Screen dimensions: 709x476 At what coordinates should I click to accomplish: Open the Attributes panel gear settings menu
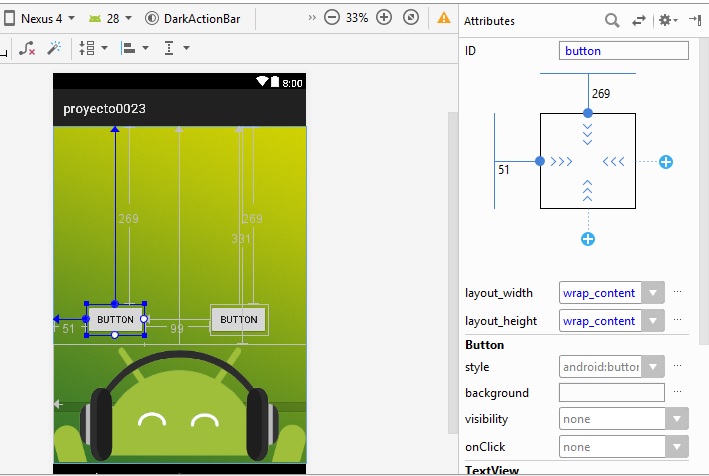(x=667, y=20)
